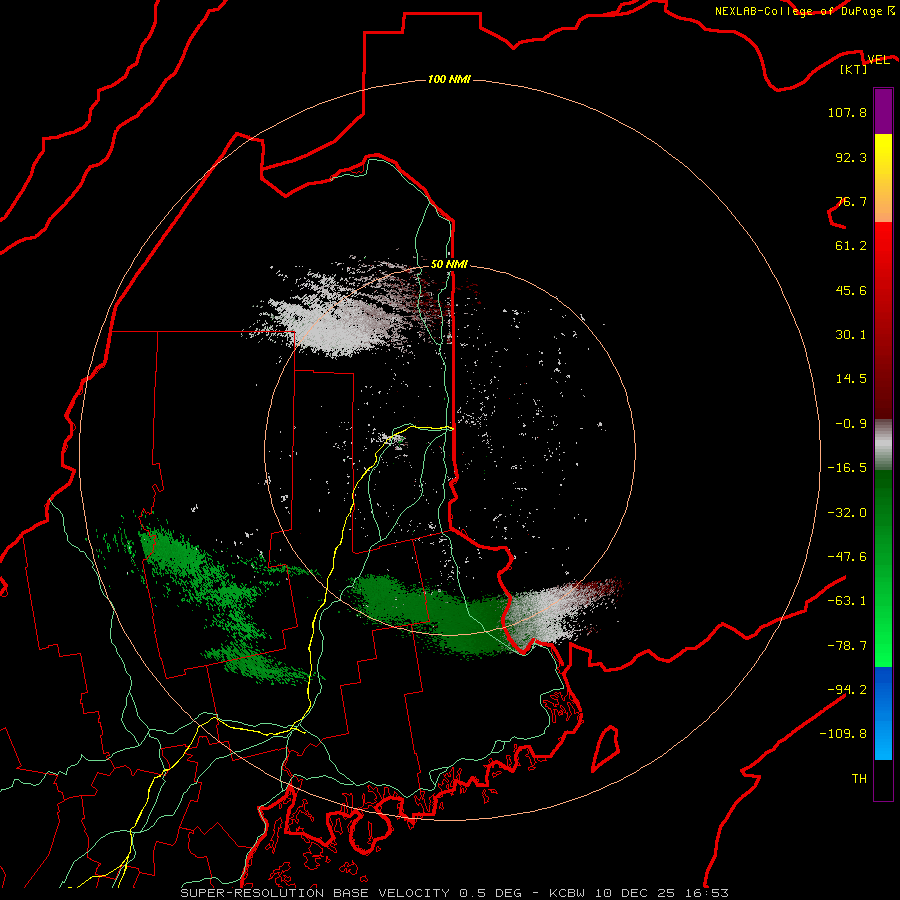The image size is (900, 900).
Task: Click the blue segment of the color bar
Action: point(883,713)
